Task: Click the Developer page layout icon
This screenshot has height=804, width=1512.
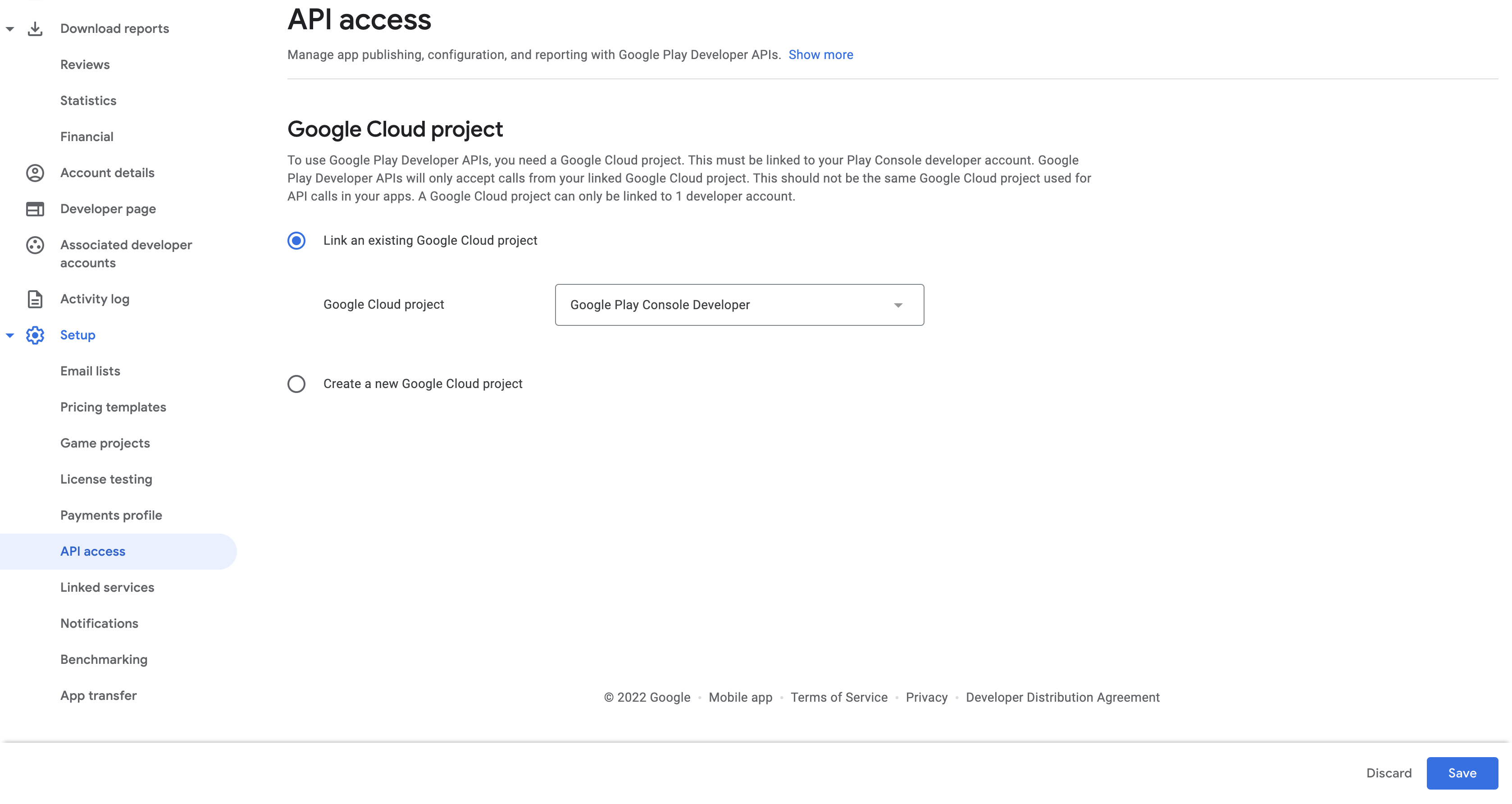Action: click(x=35, y=209)
